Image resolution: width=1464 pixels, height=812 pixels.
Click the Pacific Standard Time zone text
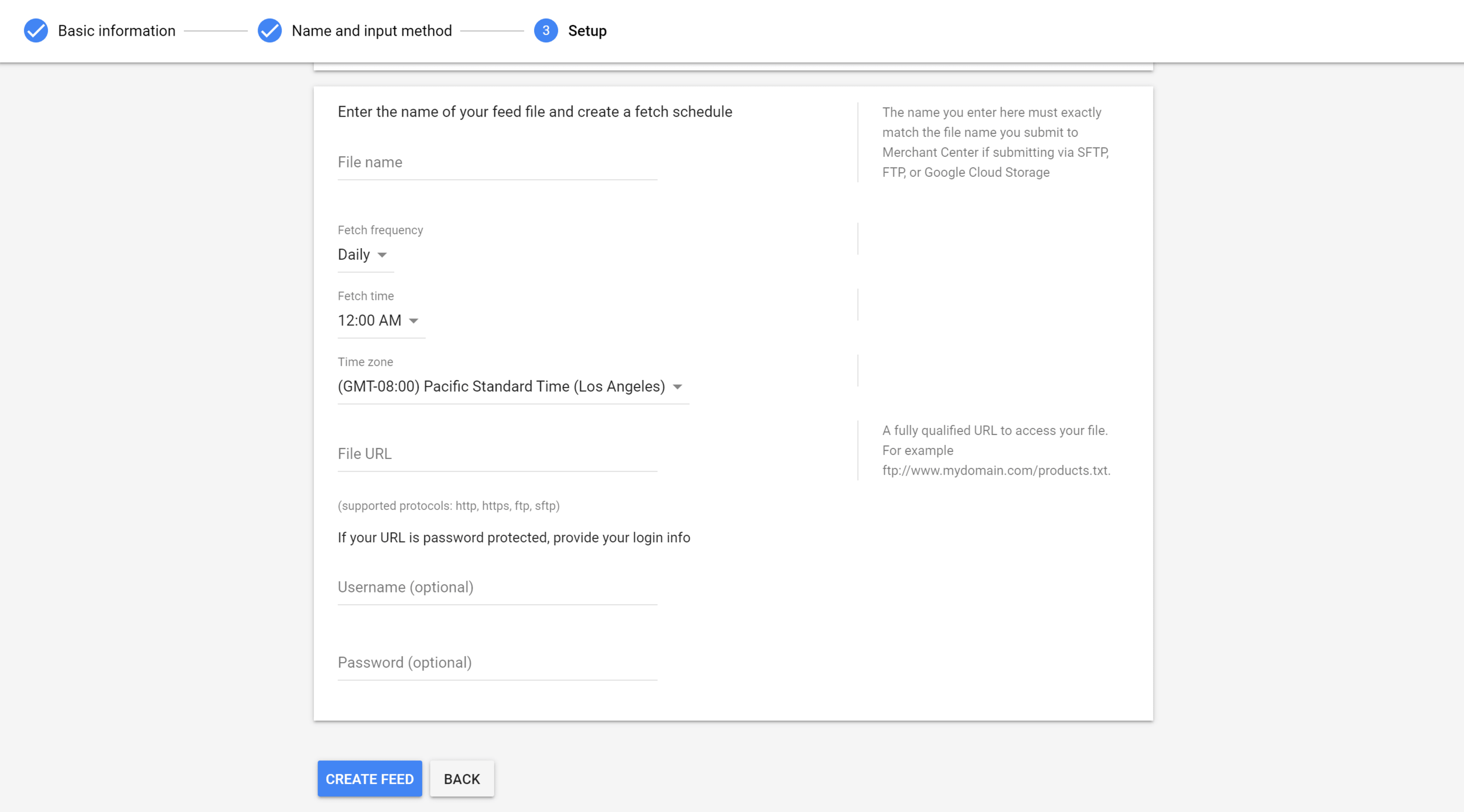click(501, 386)
